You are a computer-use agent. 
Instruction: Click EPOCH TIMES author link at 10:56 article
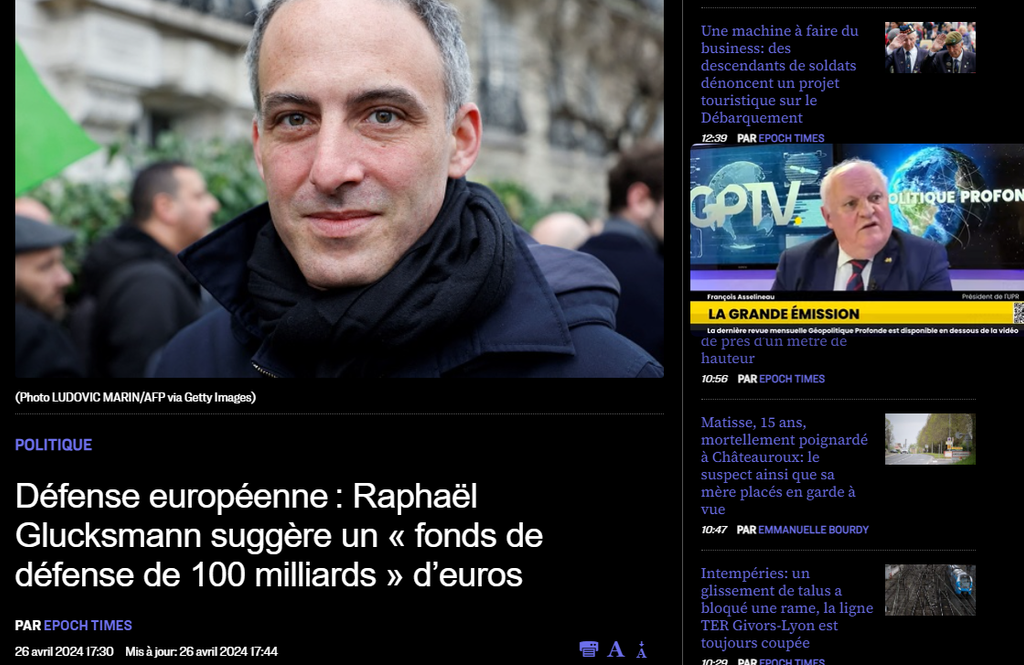[x=792, y=379]
